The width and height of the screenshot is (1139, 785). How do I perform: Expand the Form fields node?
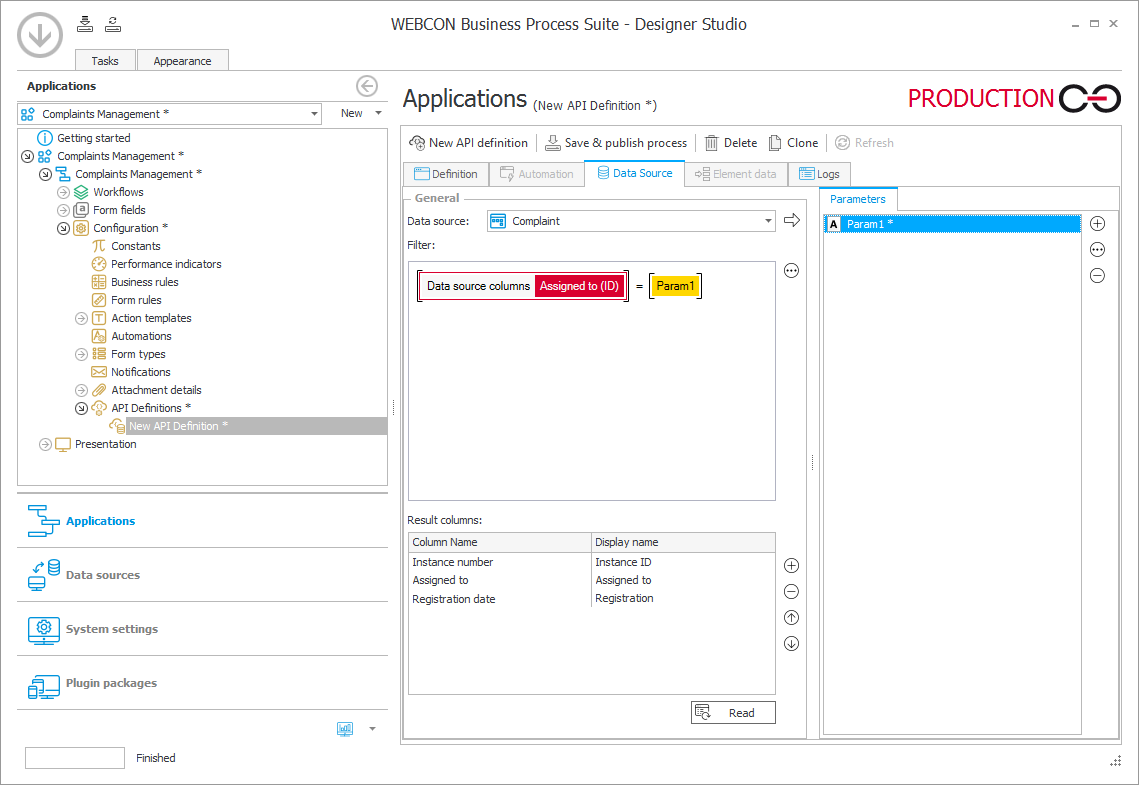click(63, 210)
